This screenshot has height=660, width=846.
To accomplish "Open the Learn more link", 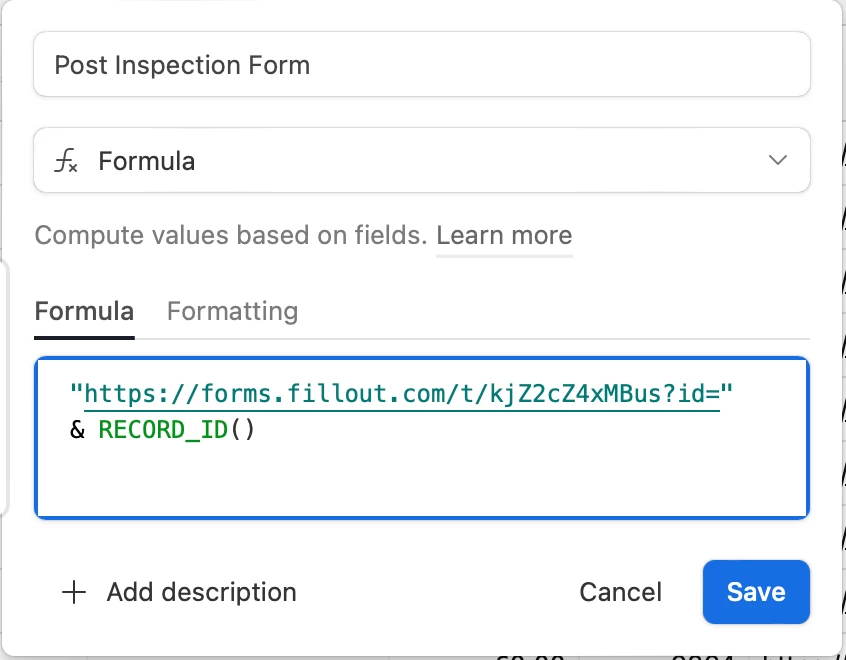I will 504,236.
